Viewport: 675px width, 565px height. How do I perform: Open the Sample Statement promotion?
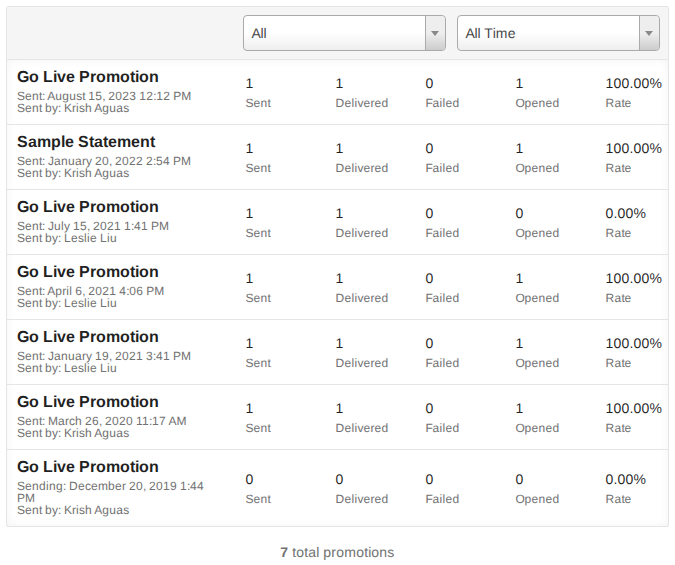86,142
